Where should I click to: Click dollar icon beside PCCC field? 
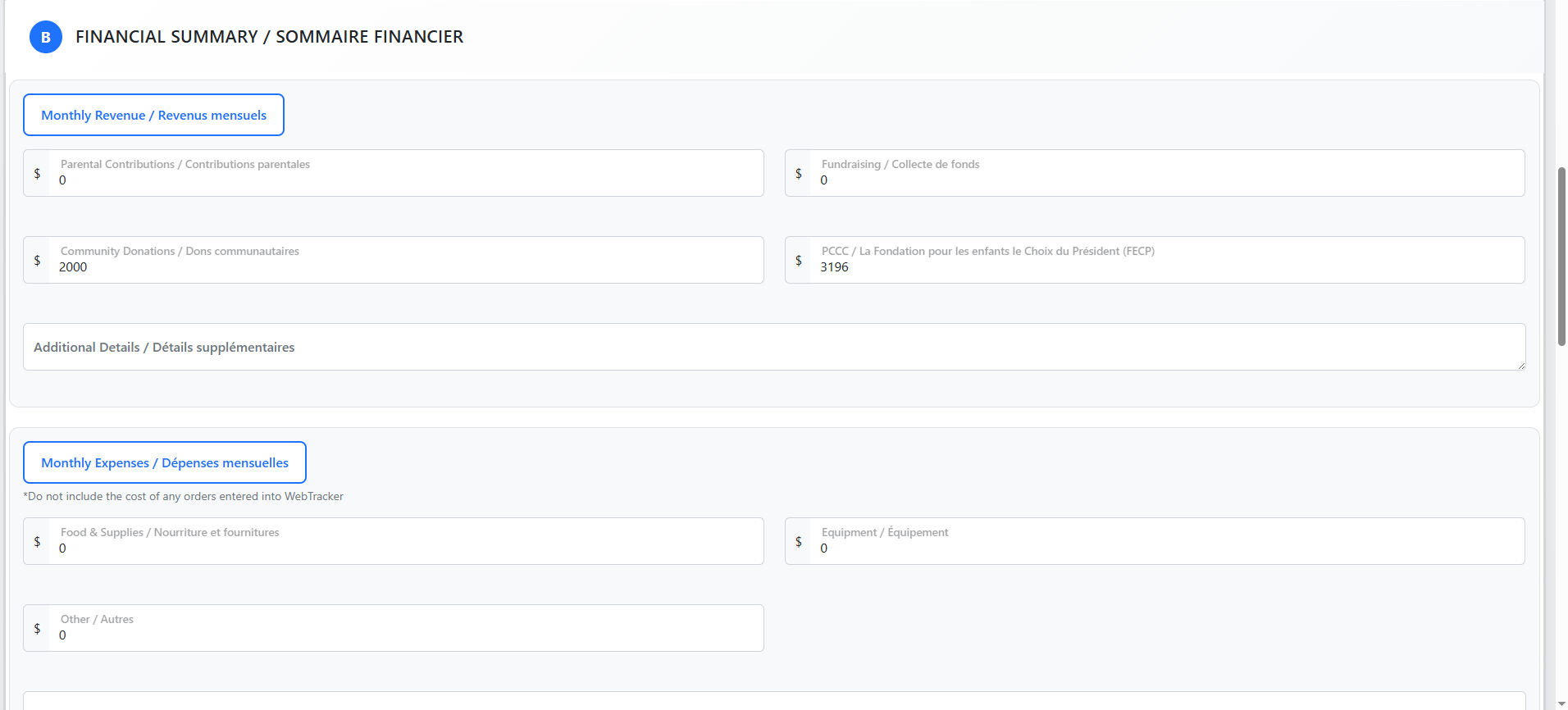[x=799, y=260]
